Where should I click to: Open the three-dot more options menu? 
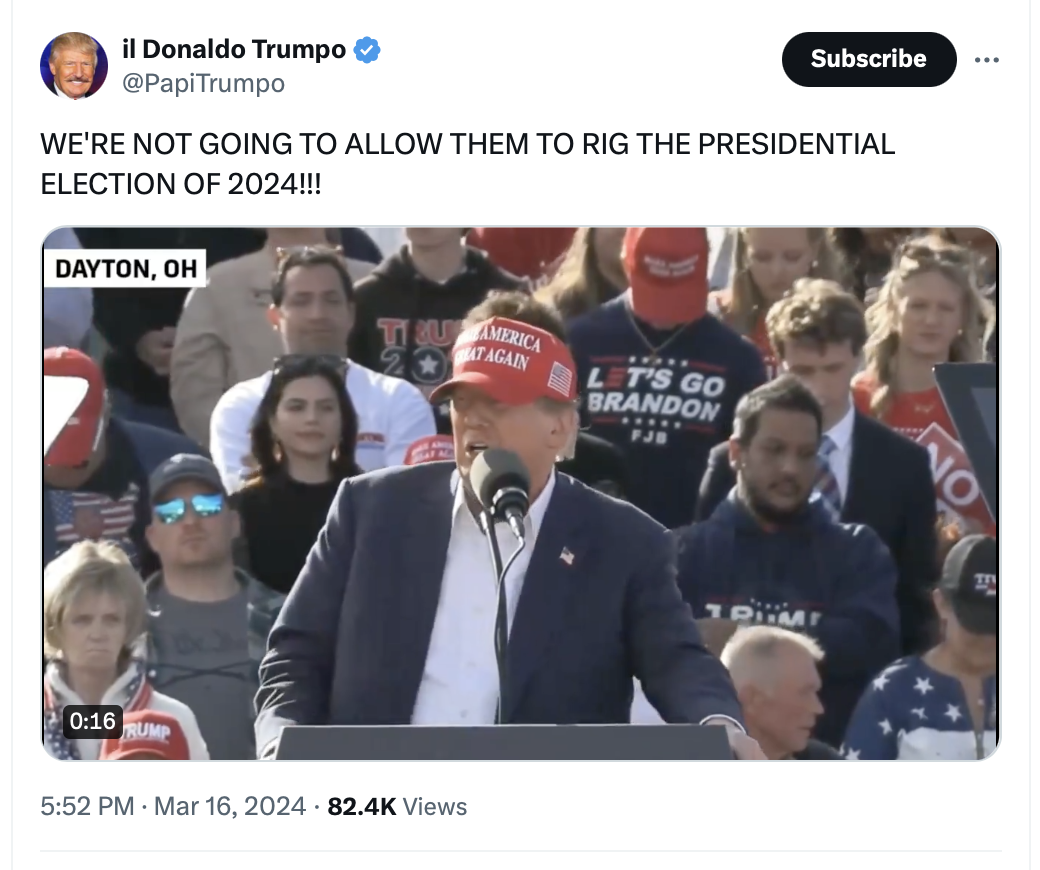click(986, 60)
